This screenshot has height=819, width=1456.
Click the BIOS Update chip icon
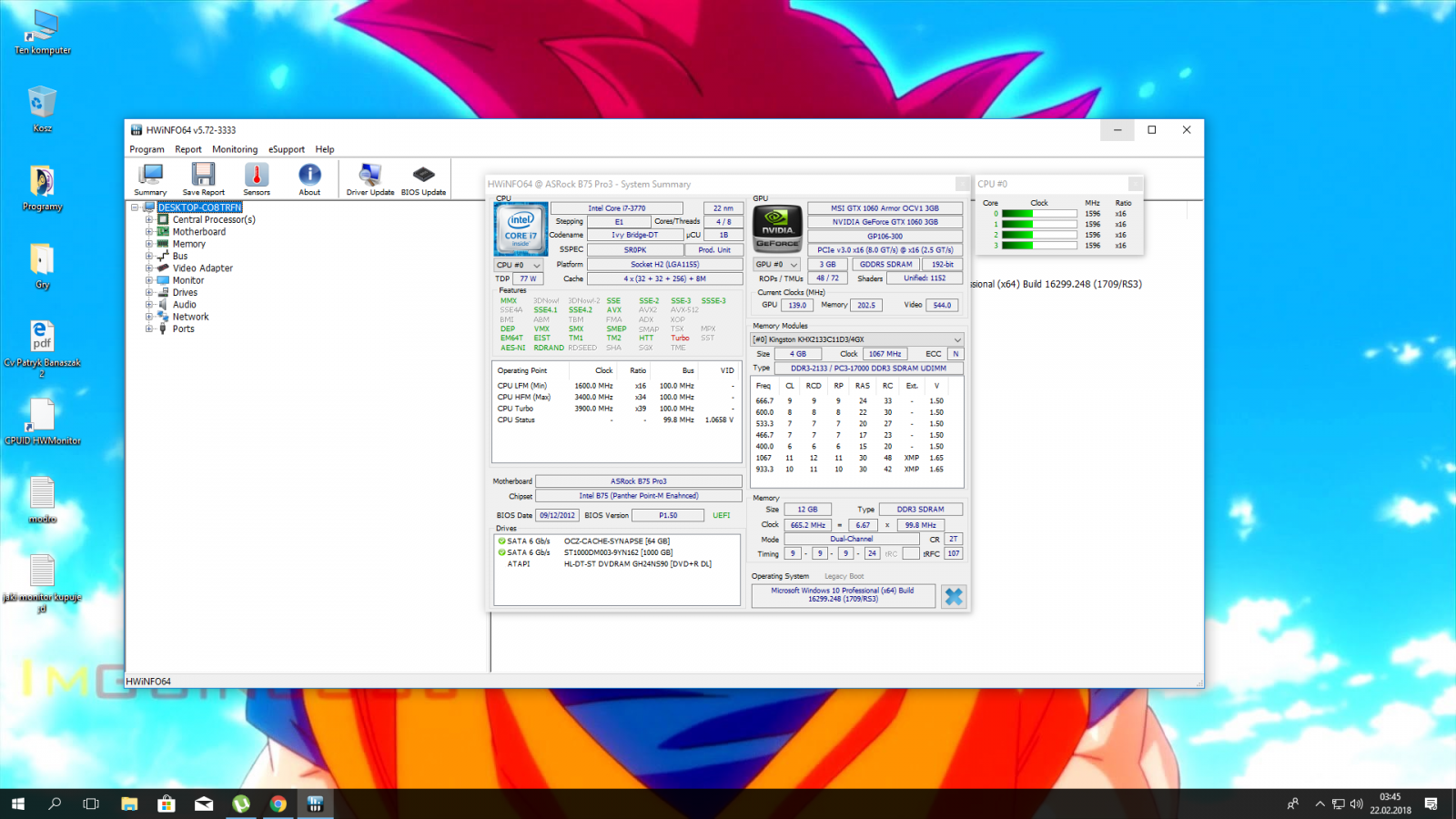click(423, 179)
